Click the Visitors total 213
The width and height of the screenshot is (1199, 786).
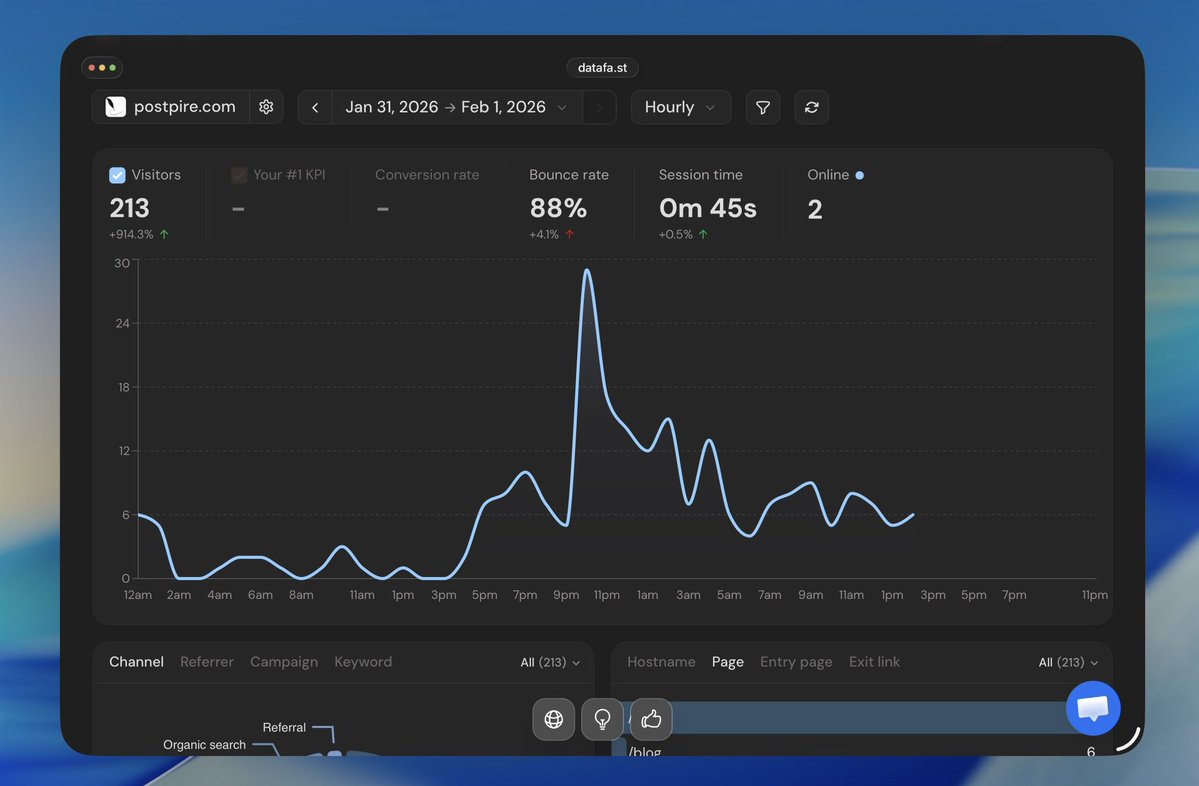pos(129,208)
